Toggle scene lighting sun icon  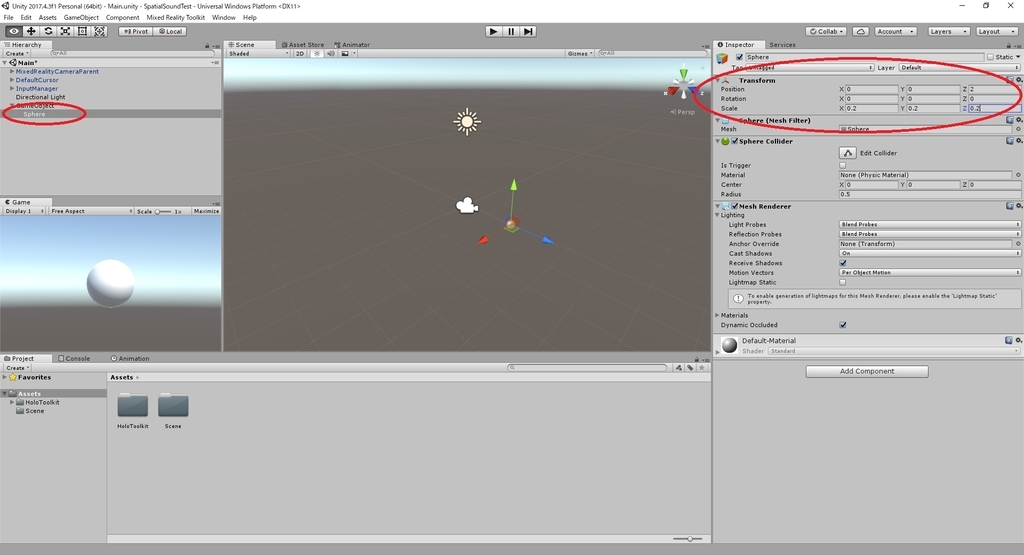[317, 54]
